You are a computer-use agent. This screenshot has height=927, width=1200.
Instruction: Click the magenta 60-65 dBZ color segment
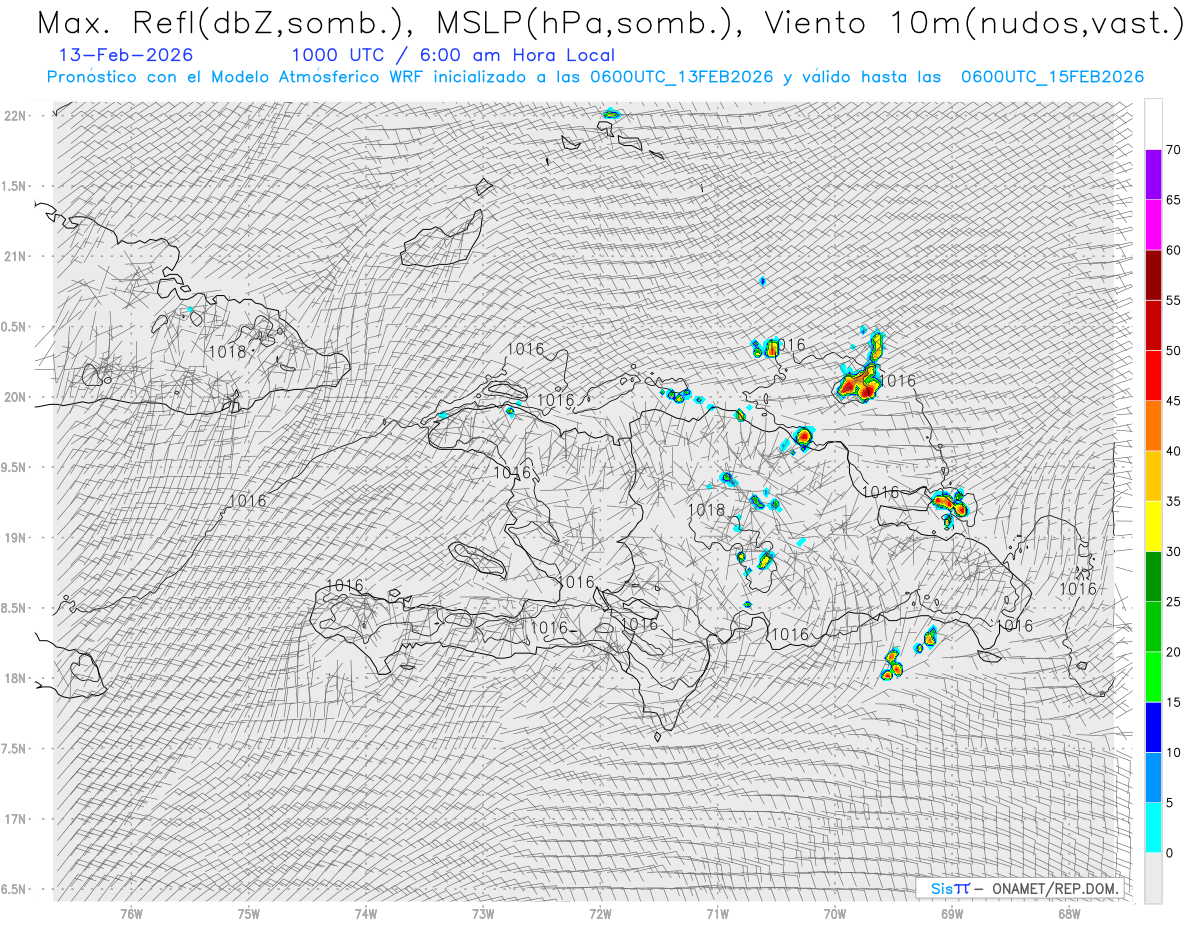(1153, 225)
